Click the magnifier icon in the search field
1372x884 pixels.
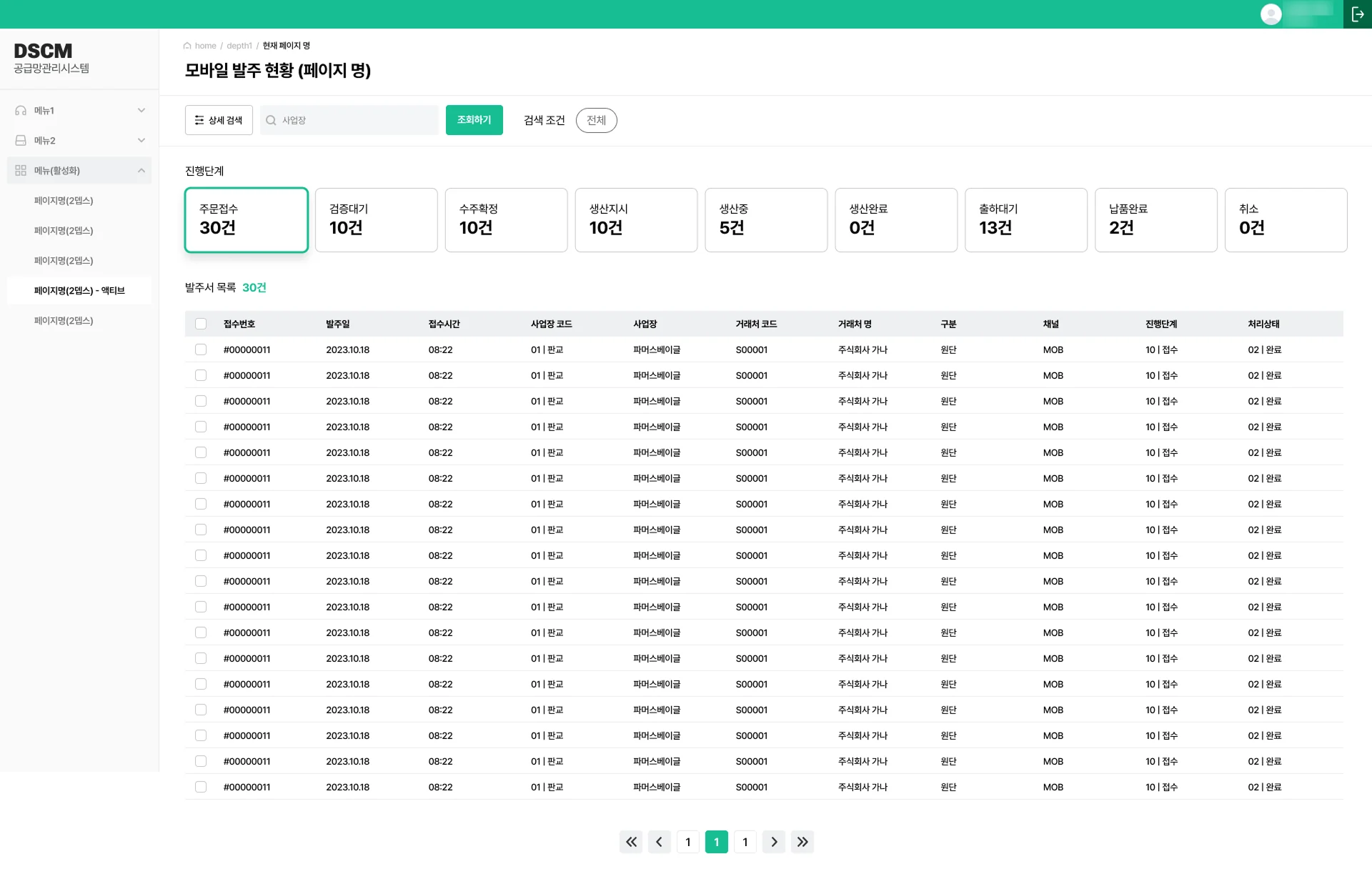point(271,120)
